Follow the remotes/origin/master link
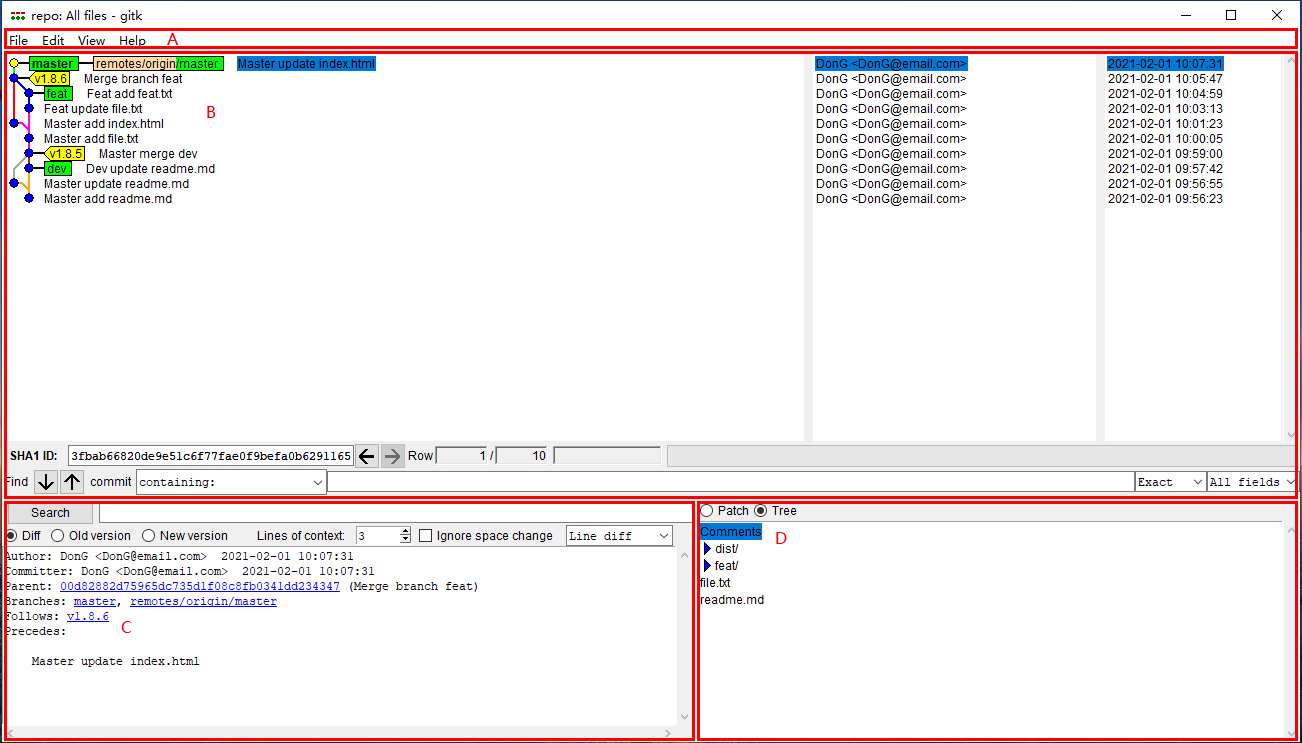 (204, 602)
